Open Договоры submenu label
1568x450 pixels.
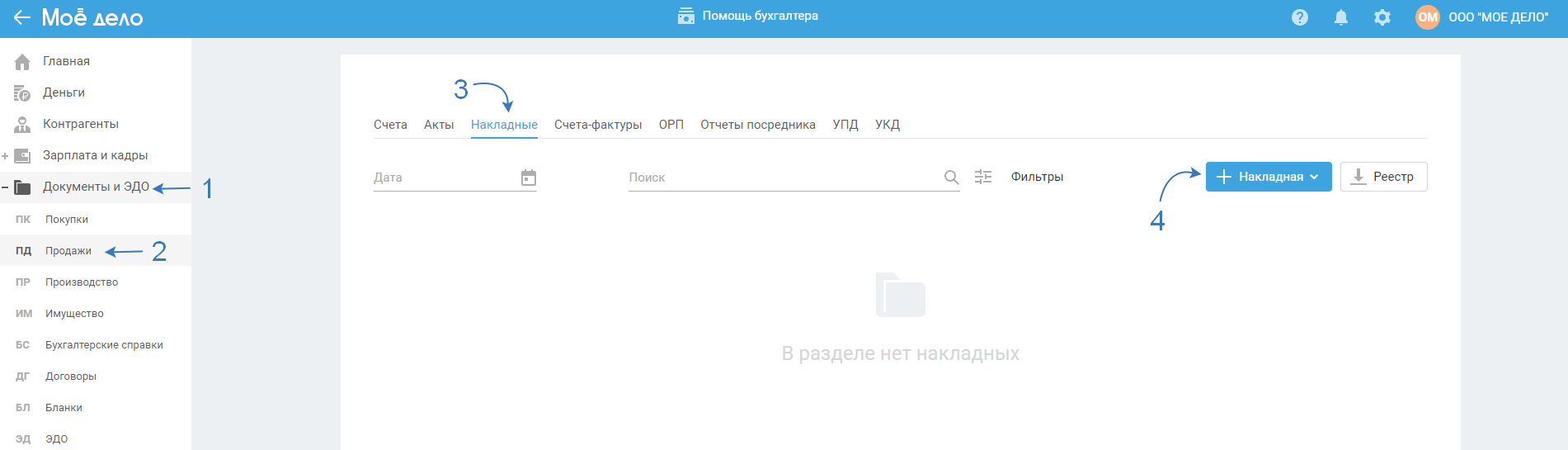point(71,377)
